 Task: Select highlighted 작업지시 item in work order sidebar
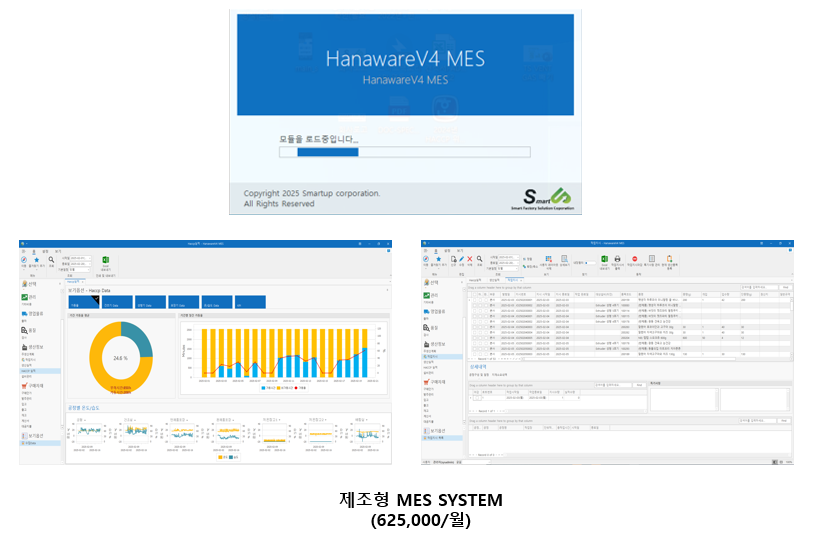442,357
